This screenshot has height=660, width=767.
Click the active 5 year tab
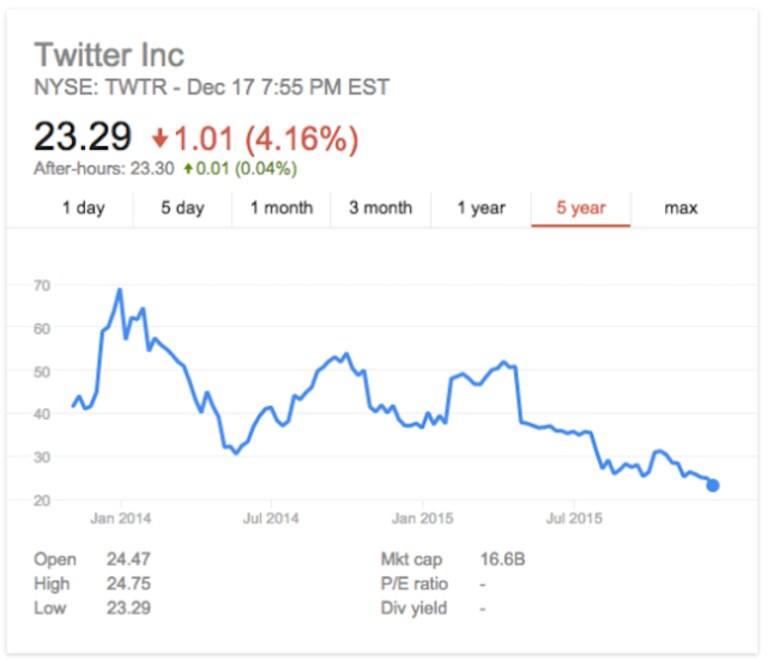pos(581,208)
